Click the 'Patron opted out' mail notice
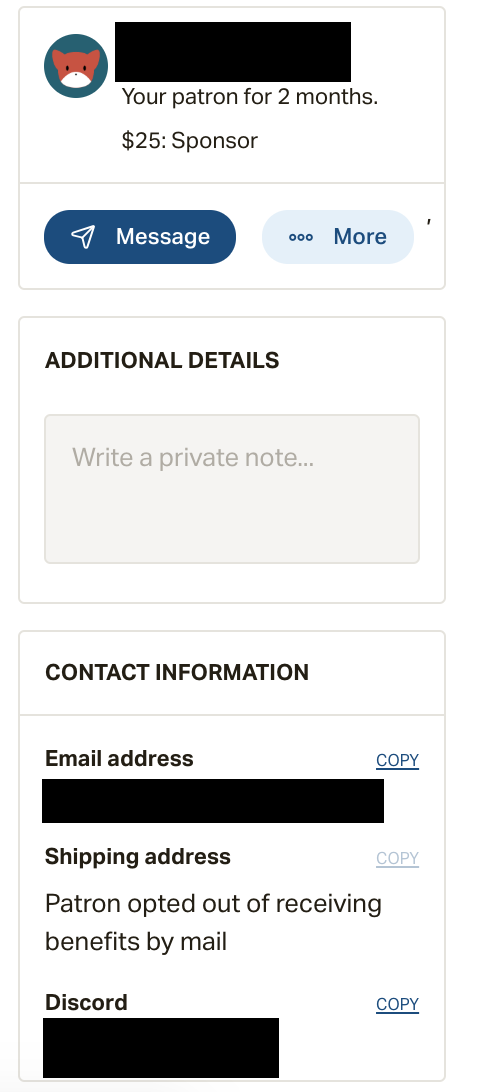The height and width of the screenshot is (1092, 488). click(x=214, y=923)
